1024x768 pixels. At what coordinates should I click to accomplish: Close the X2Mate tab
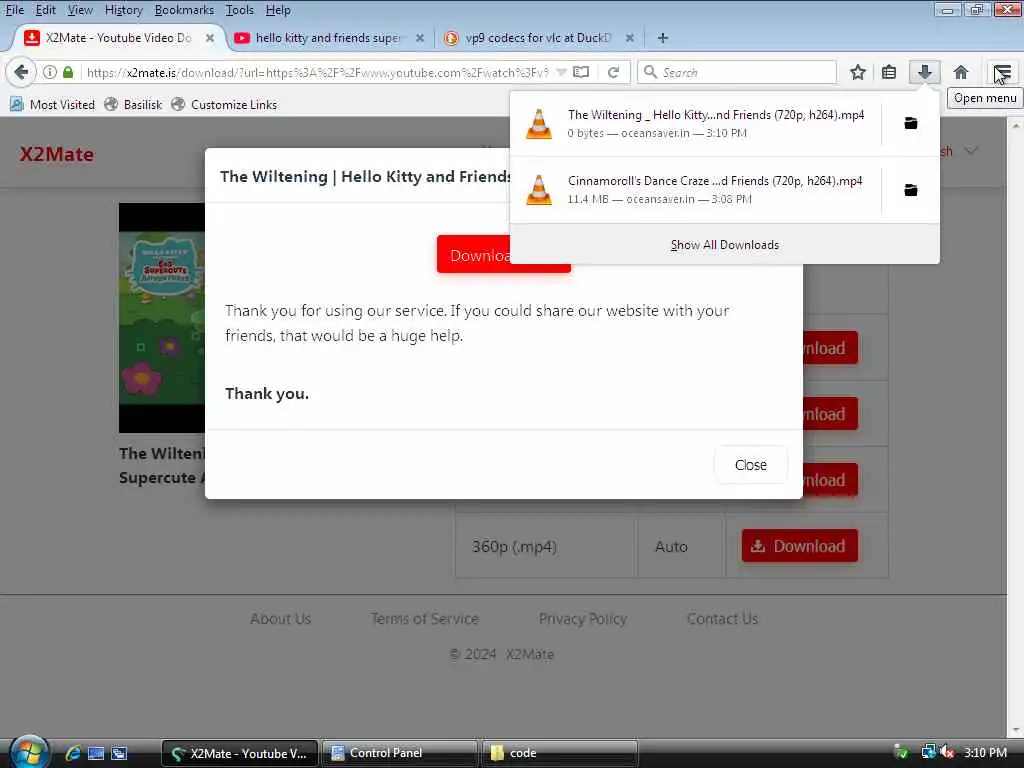(210, 38)
